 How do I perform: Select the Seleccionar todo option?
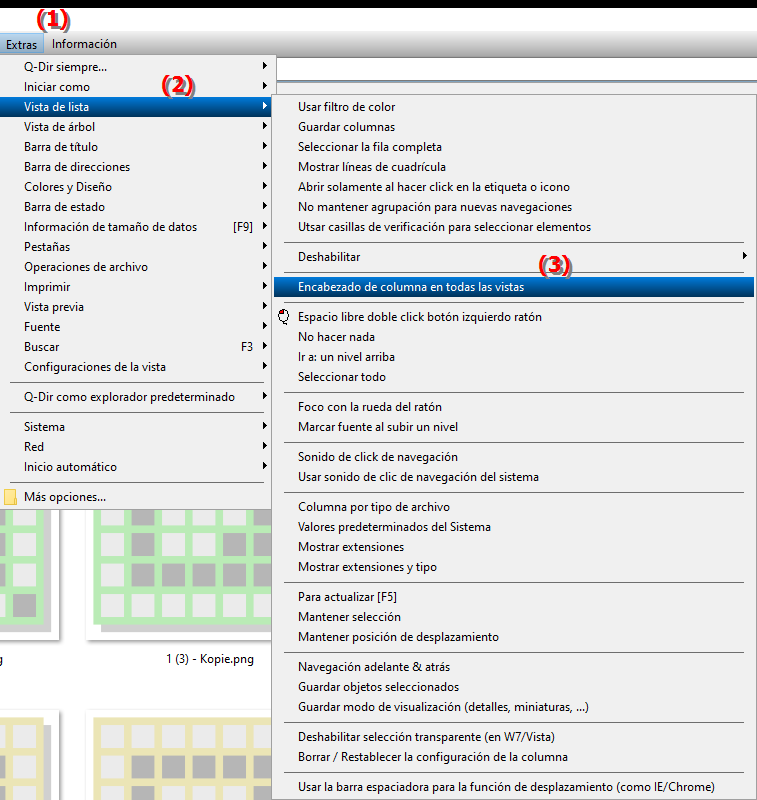pyautogui.click(x=514, y=377)
